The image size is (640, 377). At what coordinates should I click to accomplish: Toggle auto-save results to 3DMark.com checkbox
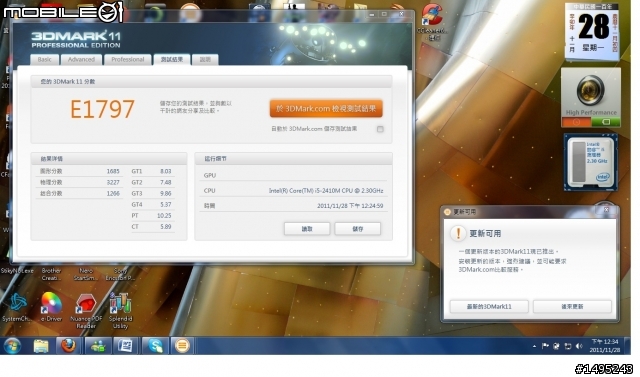[380, 129]
